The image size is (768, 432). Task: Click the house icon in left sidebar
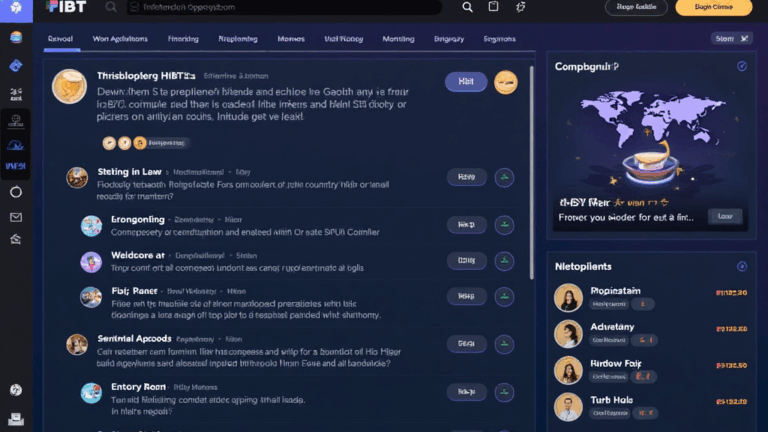pyautogui.click(x=16, y=239)
